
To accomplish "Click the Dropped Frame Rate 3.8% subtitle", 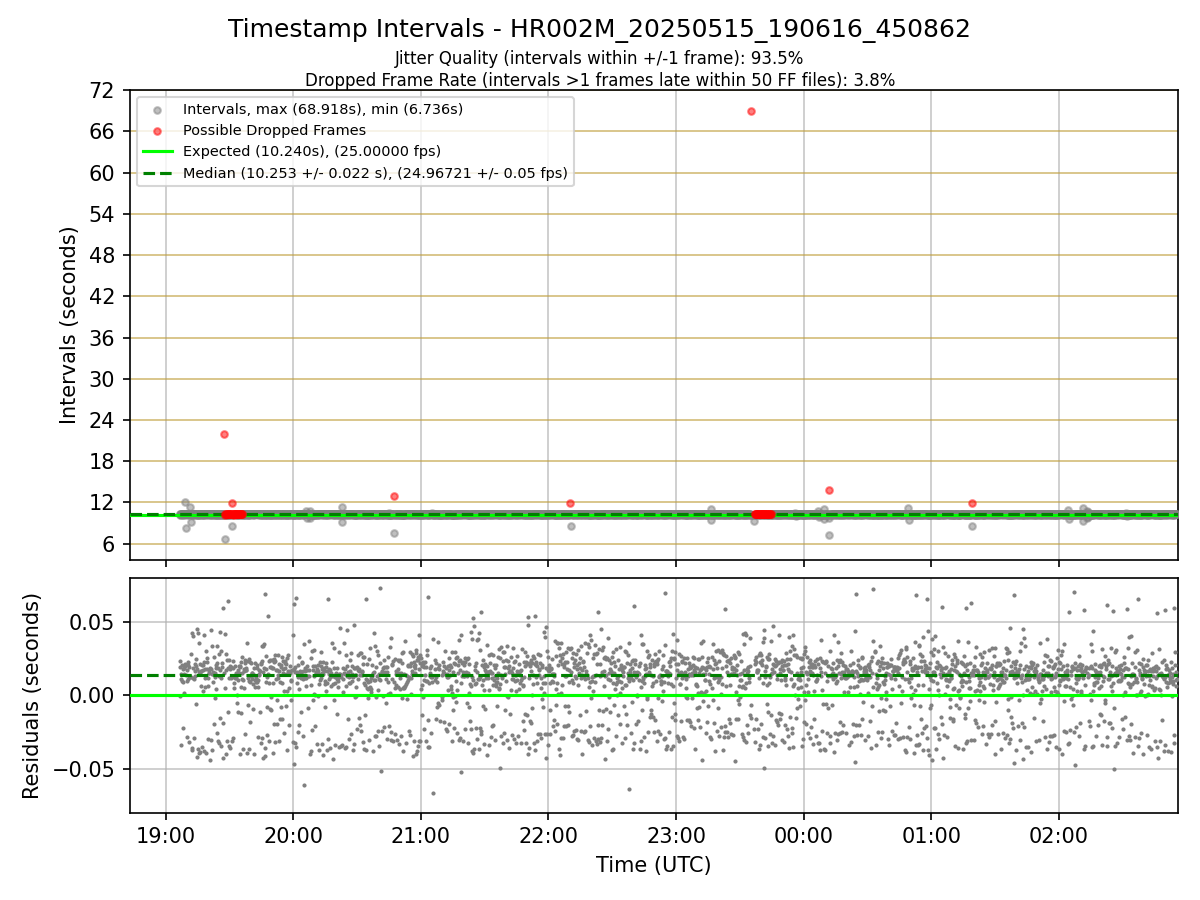I will pyautogui.click(x=600, y=79).
